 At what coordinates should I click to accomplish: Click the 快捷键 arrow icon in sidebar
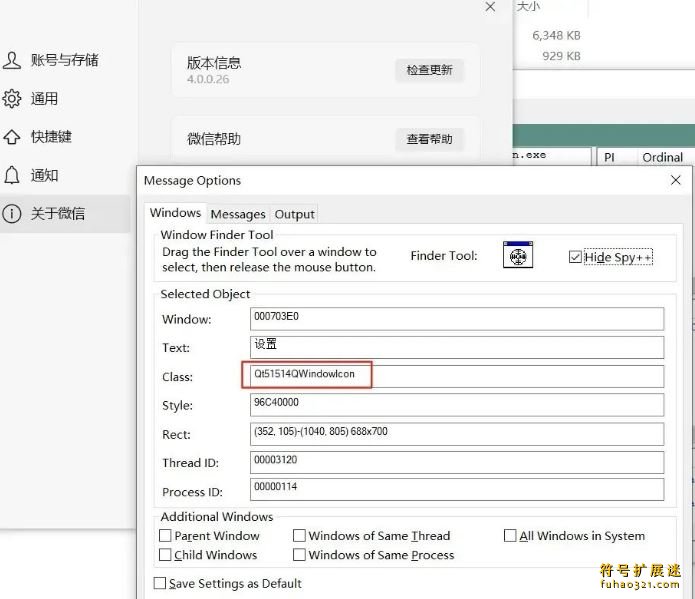pos(12,137)
